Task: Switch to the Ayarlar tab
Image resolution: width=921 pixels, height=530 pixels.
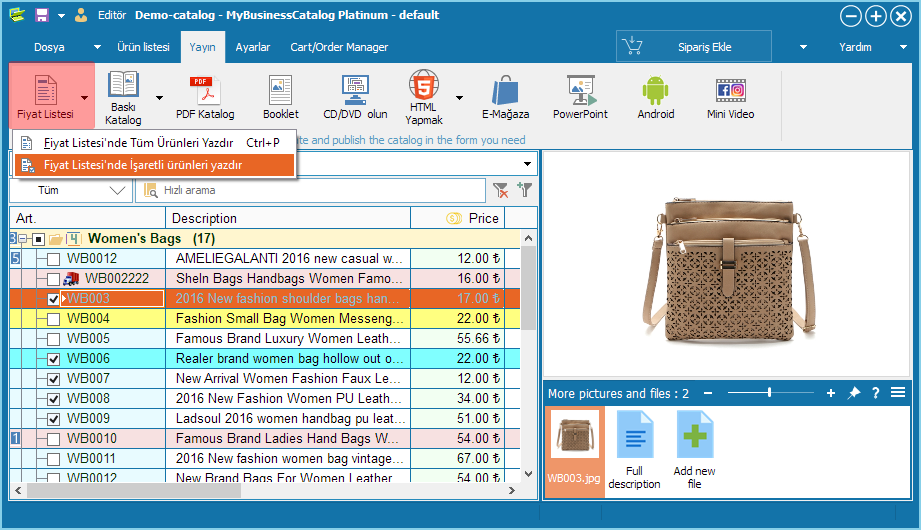Action: (253, 47)
